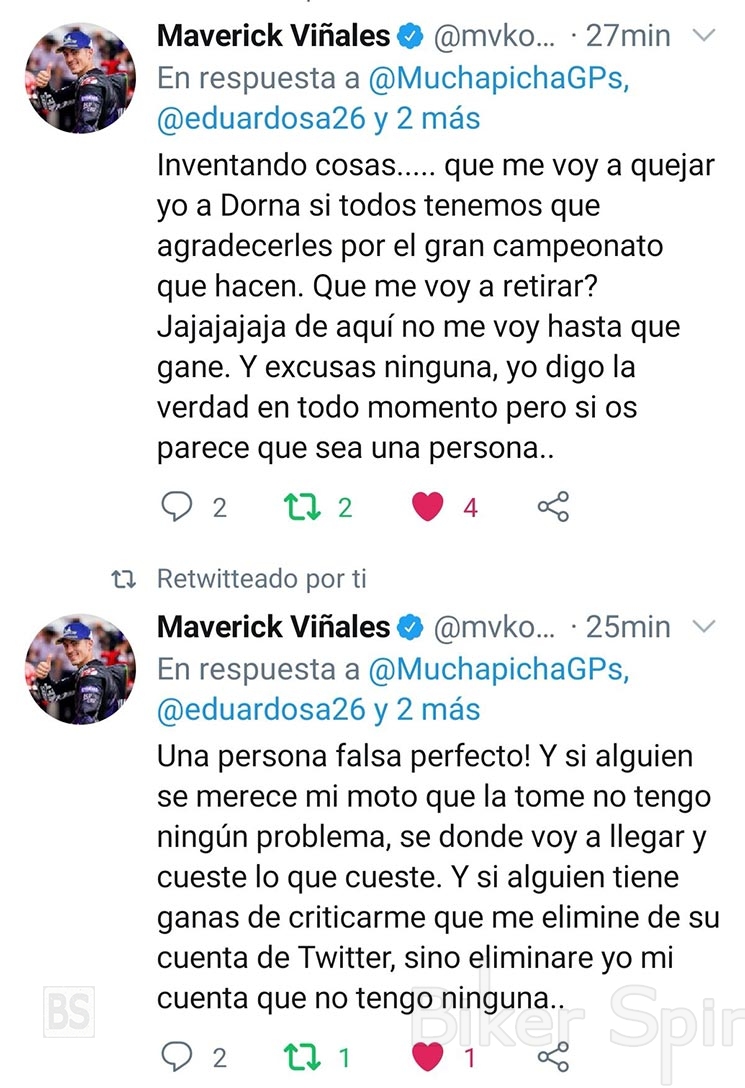Click the retweet icon beside "Retwitteado por ti"
Viewport: 745px width, 1088px height.
click(x=123, y=579)
